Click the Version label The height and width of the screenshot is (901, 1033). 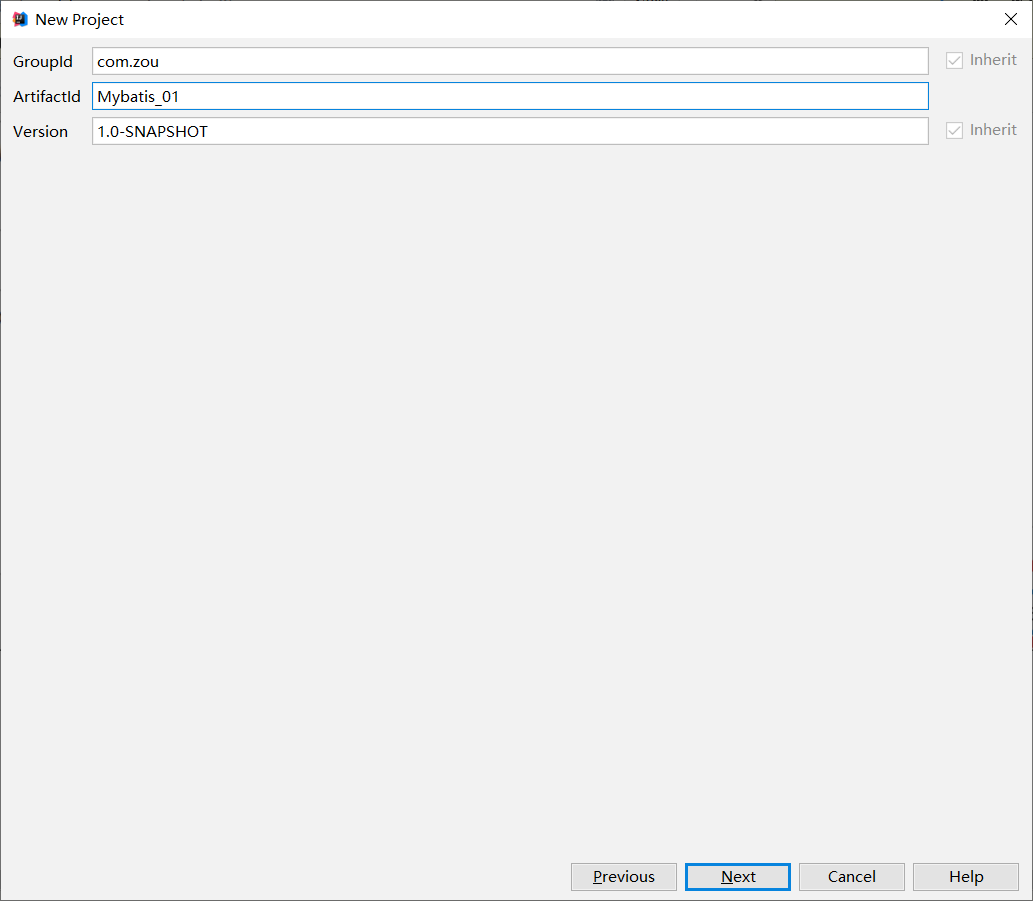40,131
